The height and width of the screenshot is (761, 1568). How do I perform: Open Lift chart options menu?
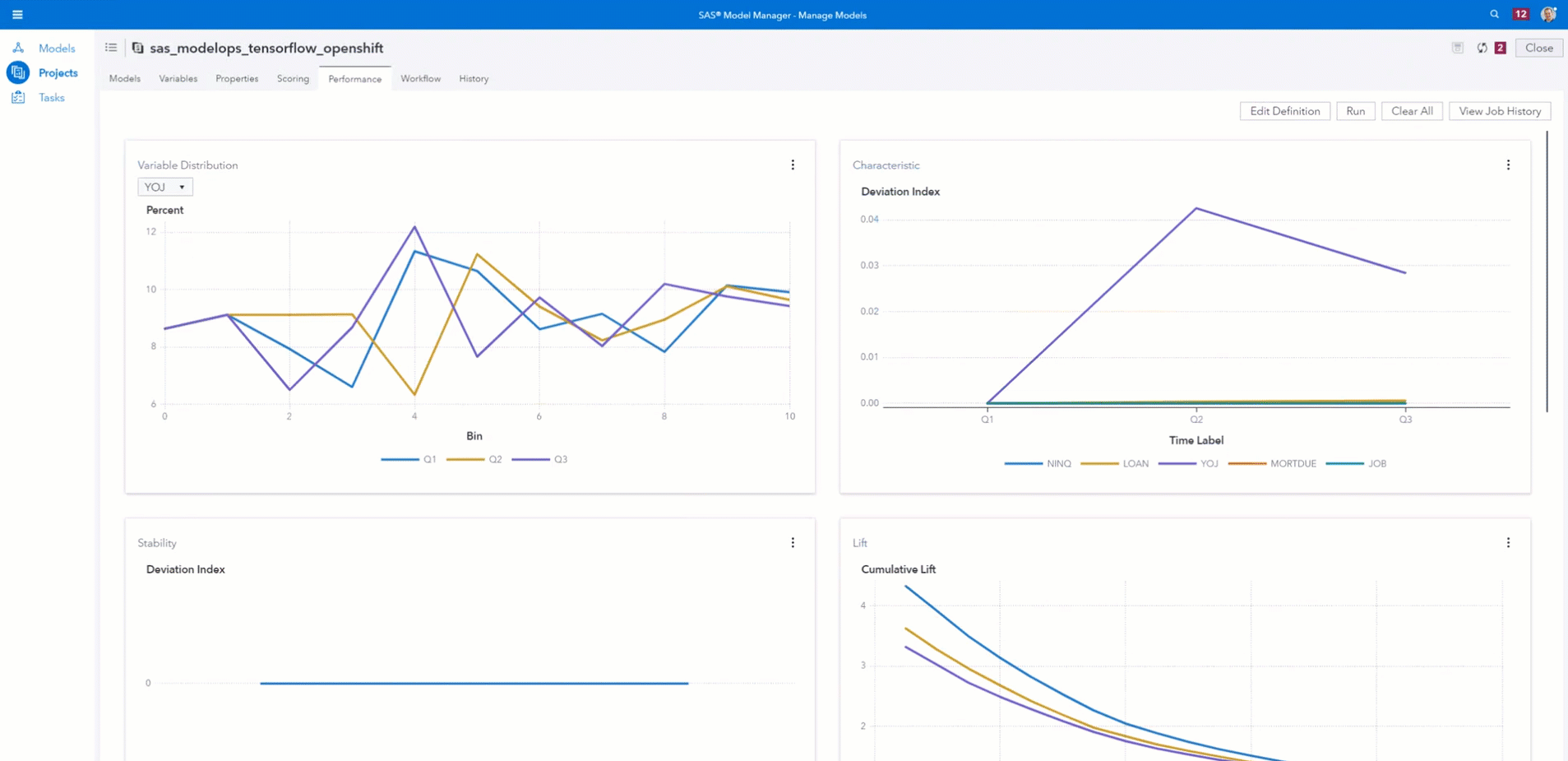coord(1508,542)
